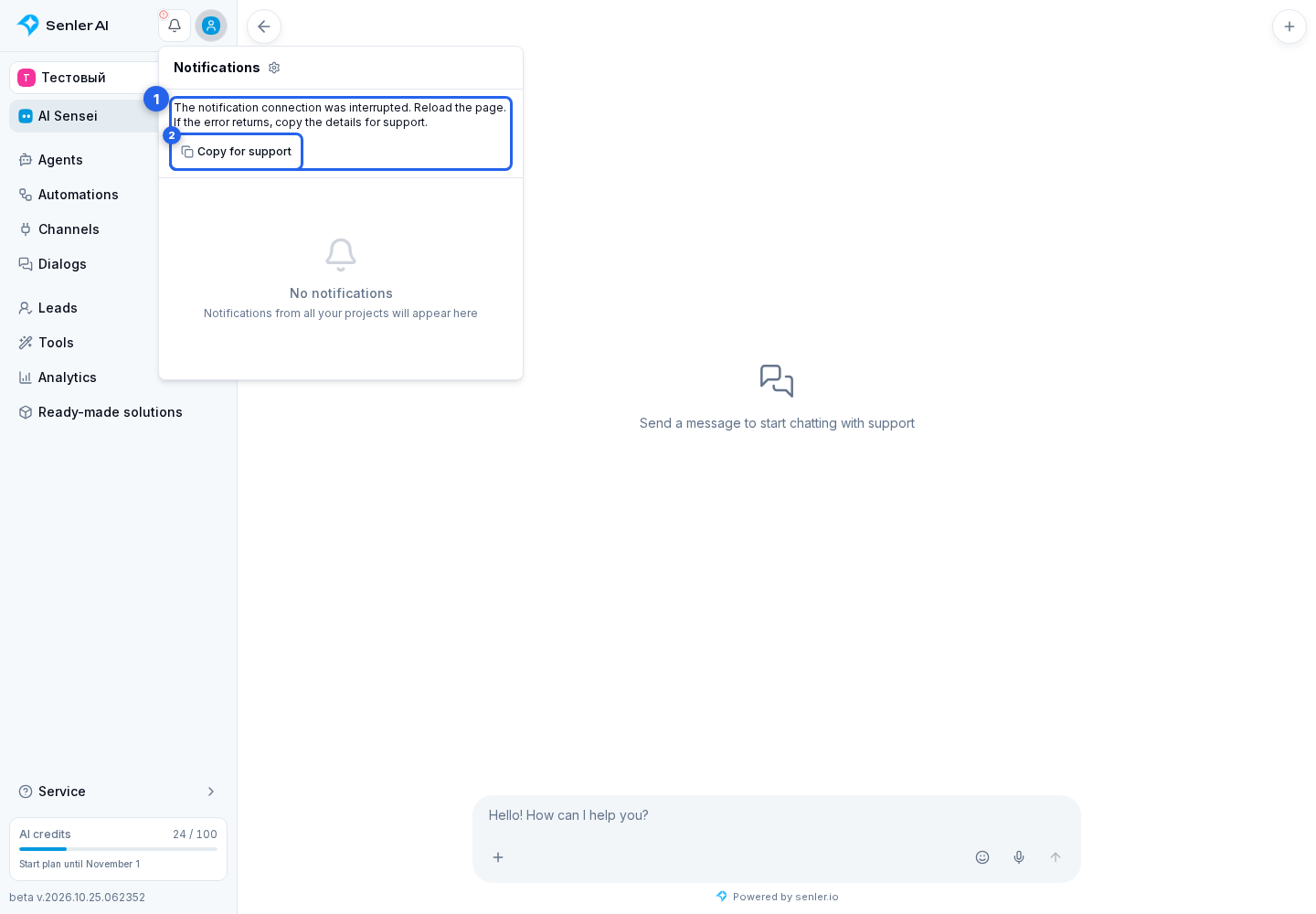Click the send message arrow
Viewport: 1316px width, 914px height.
(1056, 857)
